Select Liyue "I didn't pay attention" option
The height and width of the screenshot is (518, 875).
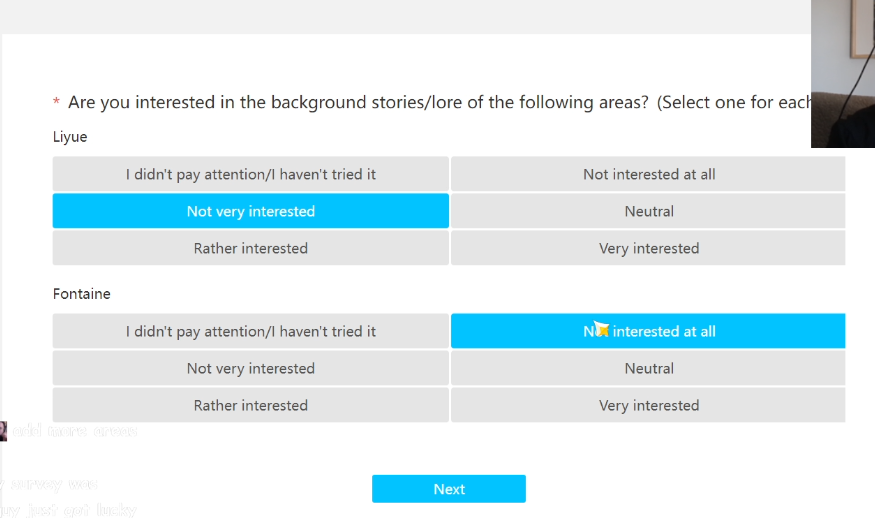(251, 174)
